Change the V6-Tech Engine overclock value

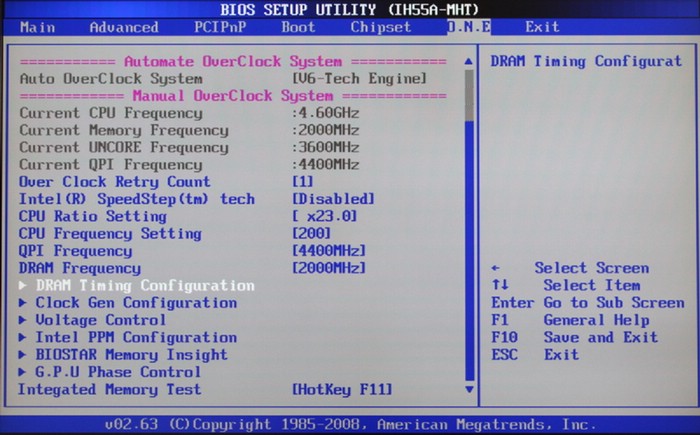click(359, 79)
